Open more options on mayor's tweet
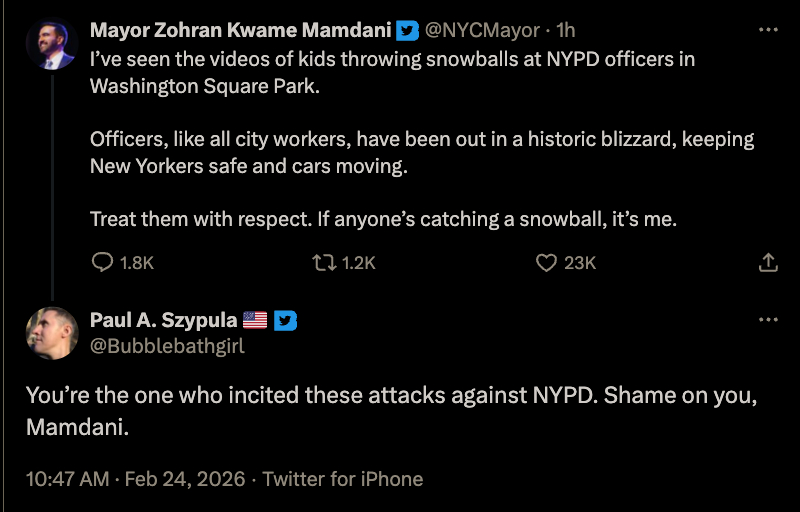Image resolution: width=800 pixels, height=512 pixels. (768, 31)
